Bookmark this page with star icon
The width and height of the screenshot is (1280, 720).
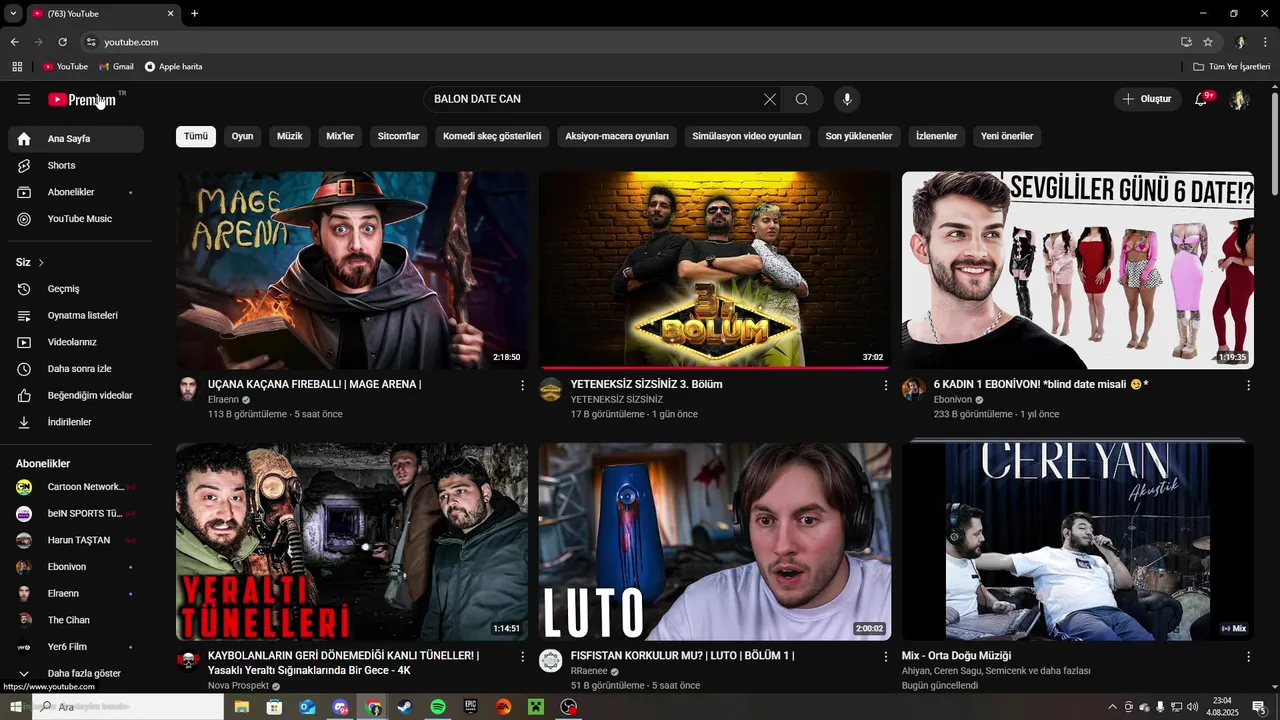(1208, 42)
